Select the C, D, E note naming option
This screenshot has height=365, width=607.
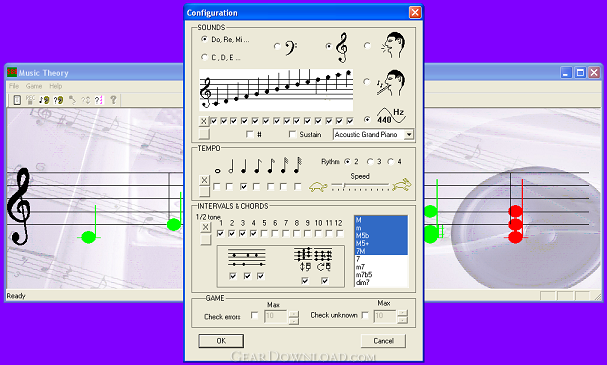pos(204,57)
